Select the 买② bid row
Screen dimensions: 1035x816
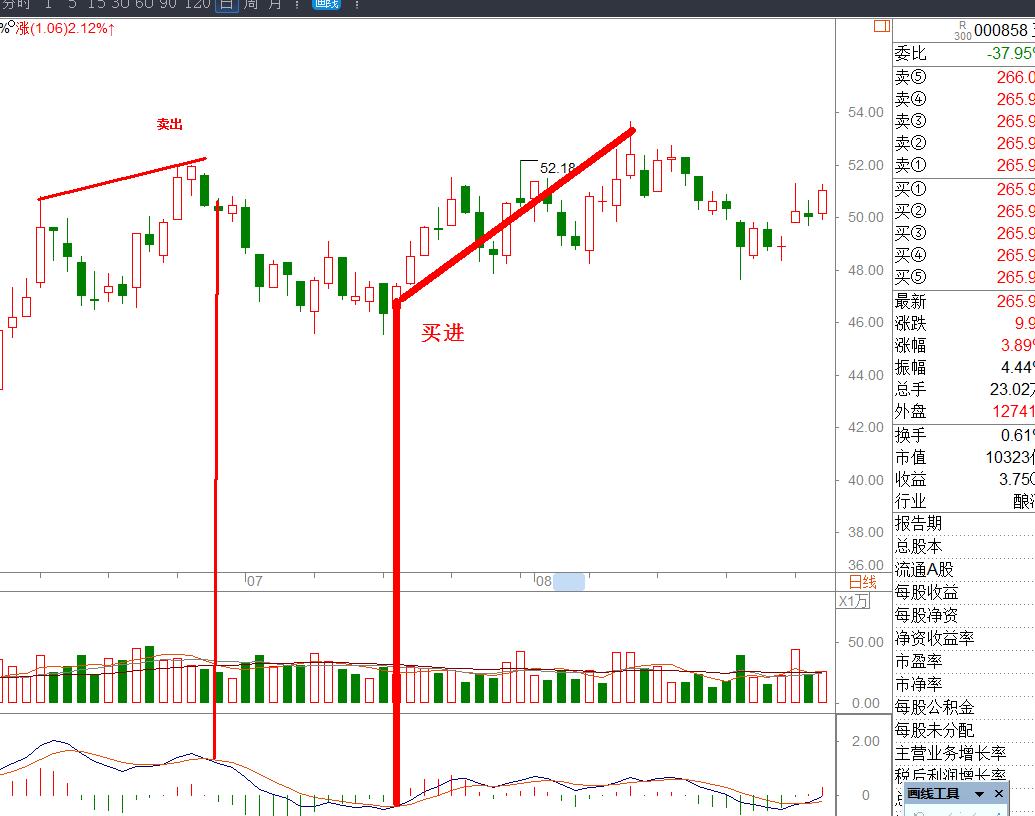pos(964,211)
